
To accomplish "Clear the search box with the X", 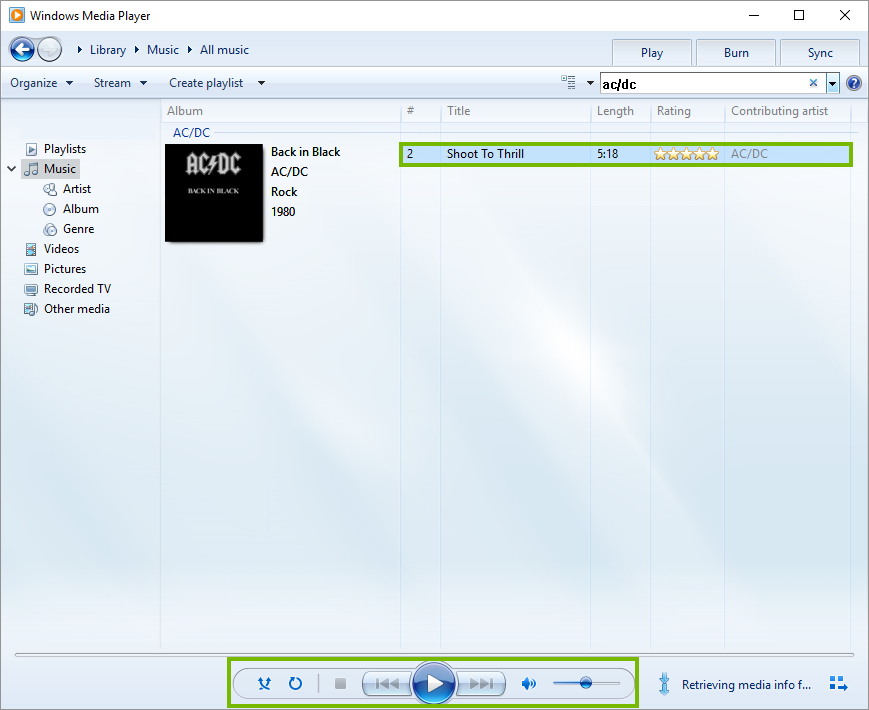I will [813, 83].
